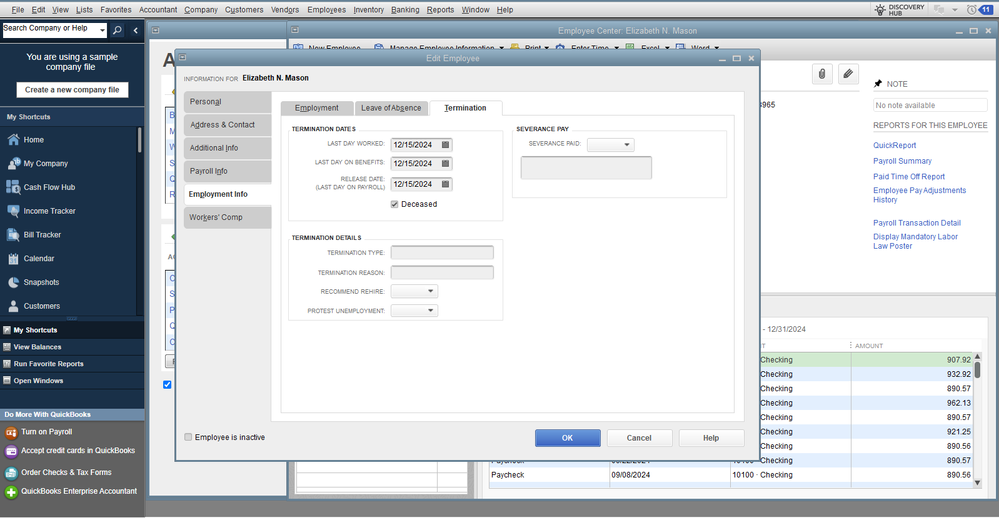
Task: Open the Personal section tab
Action: (x=227, y=102)
